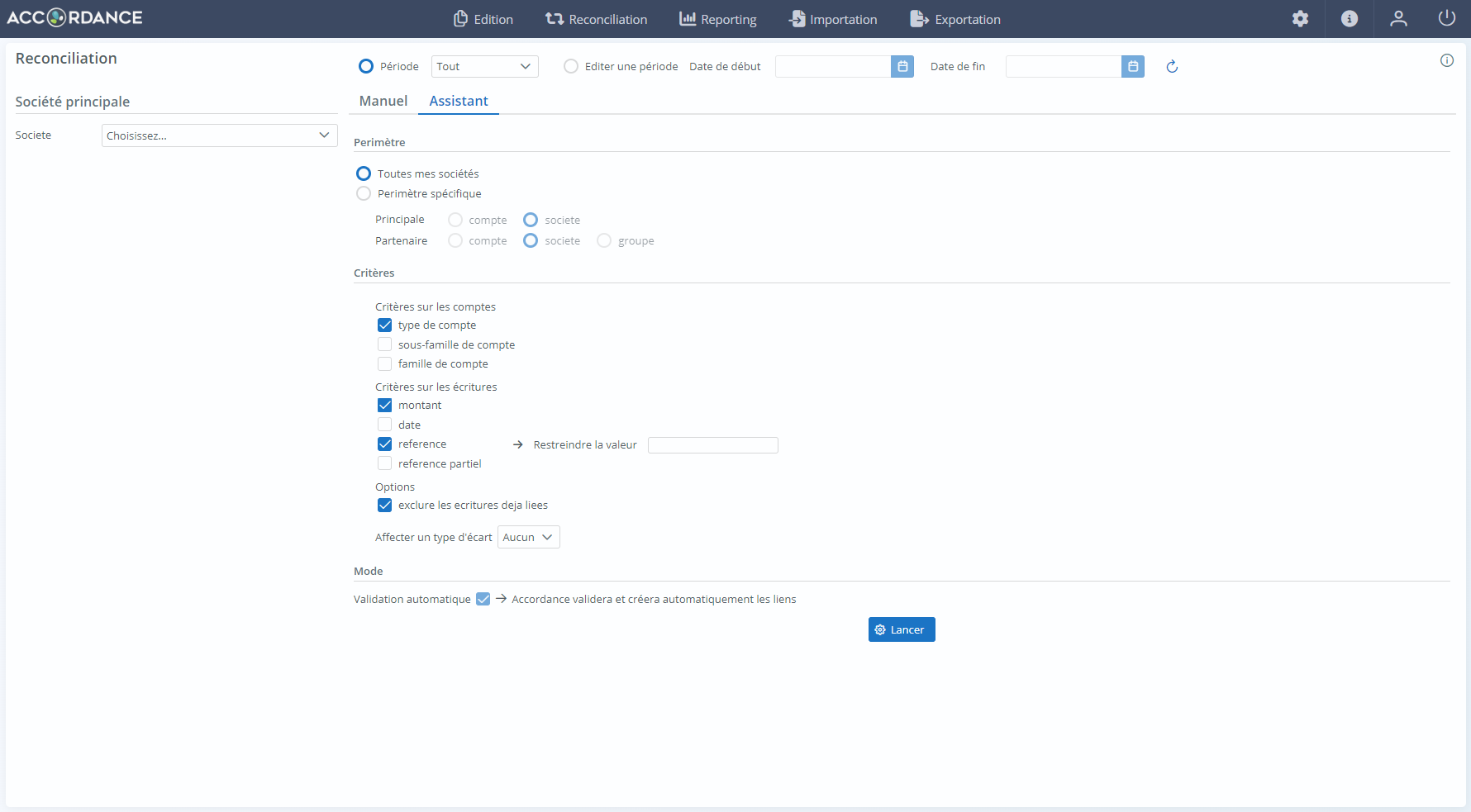Open the Edition menu
1471x812 pixels.
483,19
